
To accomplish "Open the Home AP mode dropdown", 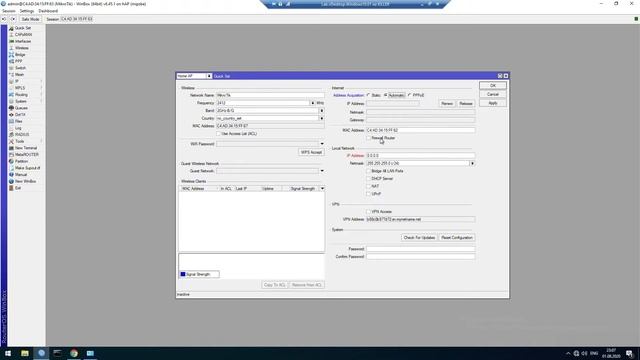I will [x=209, y=76].
